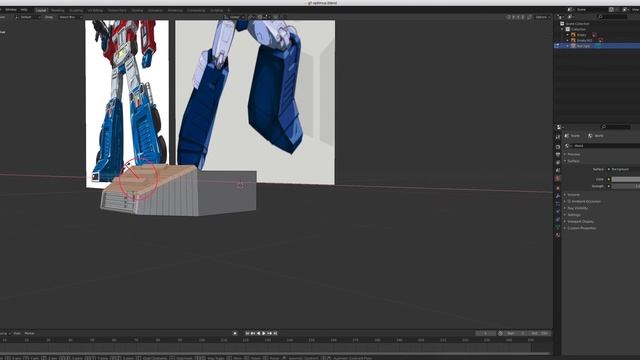Screen dimensions: 640x360
Task: Expand the Ray Visibility panel
Action: 578,208
